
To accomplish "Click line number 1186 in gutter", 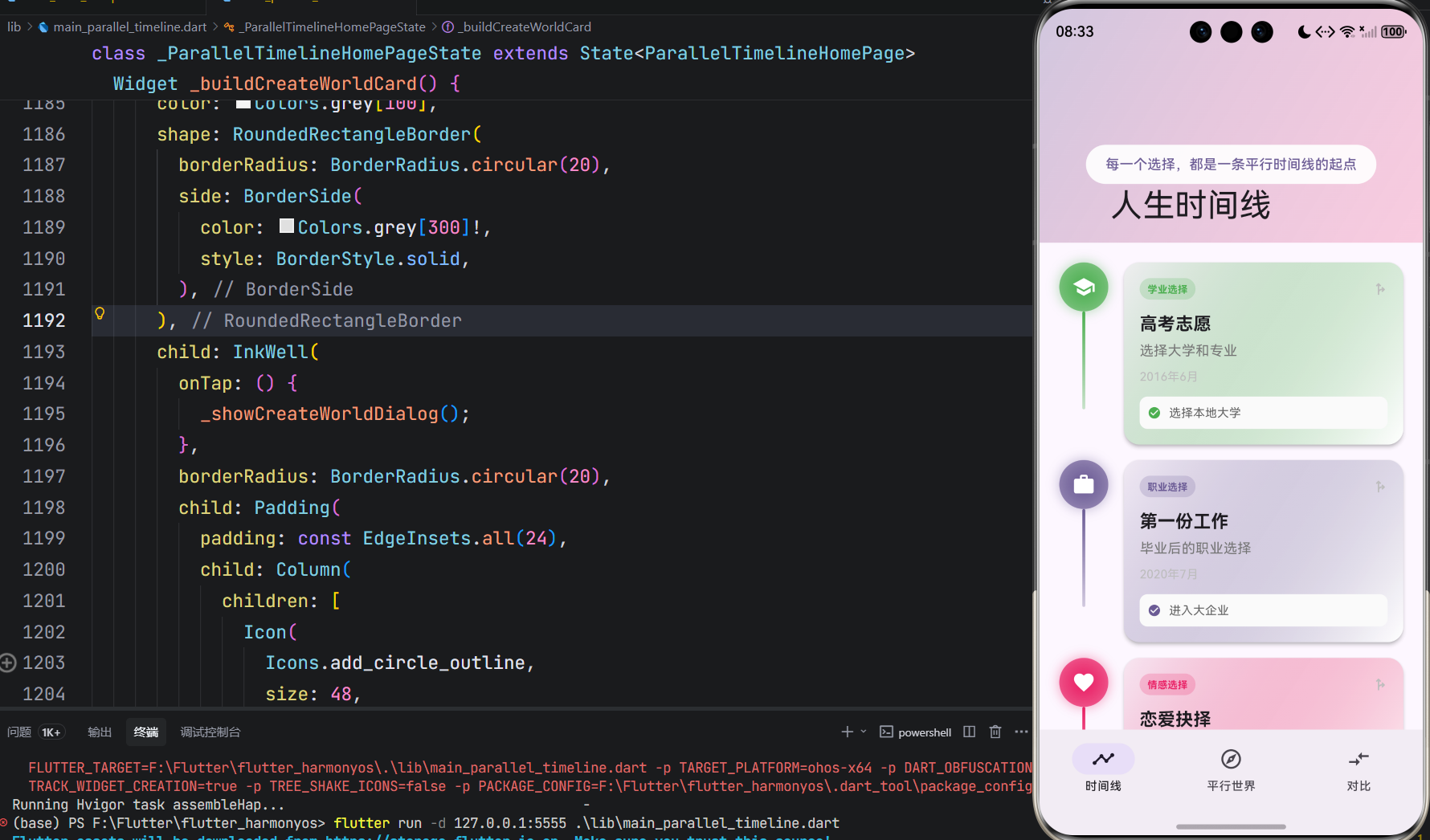I will tap(44, 134).
